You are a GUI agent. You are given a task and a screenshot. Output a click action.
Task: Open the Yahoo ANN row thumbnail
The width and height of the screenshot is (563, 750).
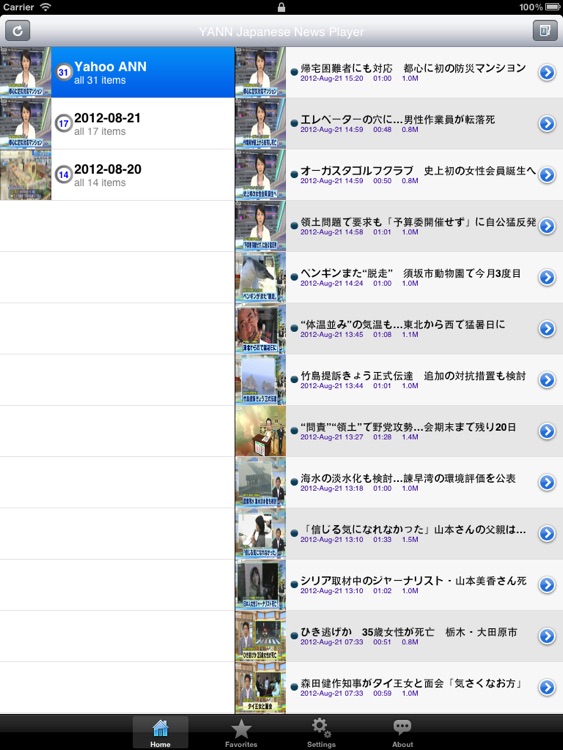click(x=25, y=72)
